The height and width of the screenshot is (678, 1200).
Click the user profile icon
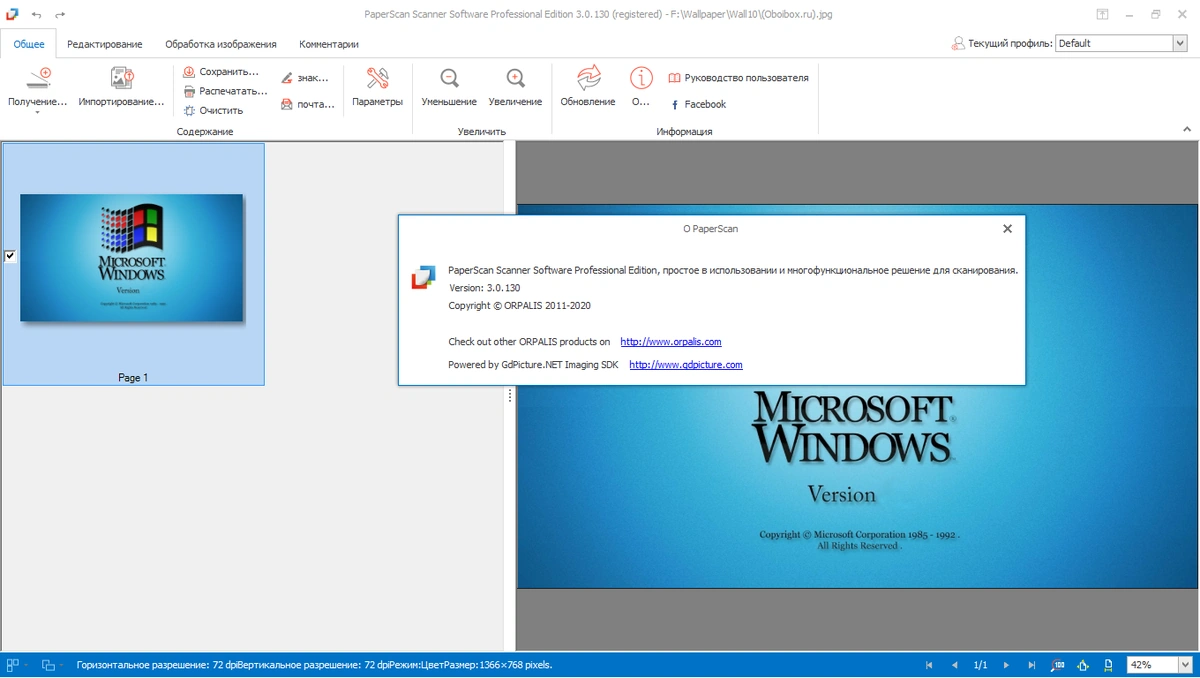[x=958, y=43]
